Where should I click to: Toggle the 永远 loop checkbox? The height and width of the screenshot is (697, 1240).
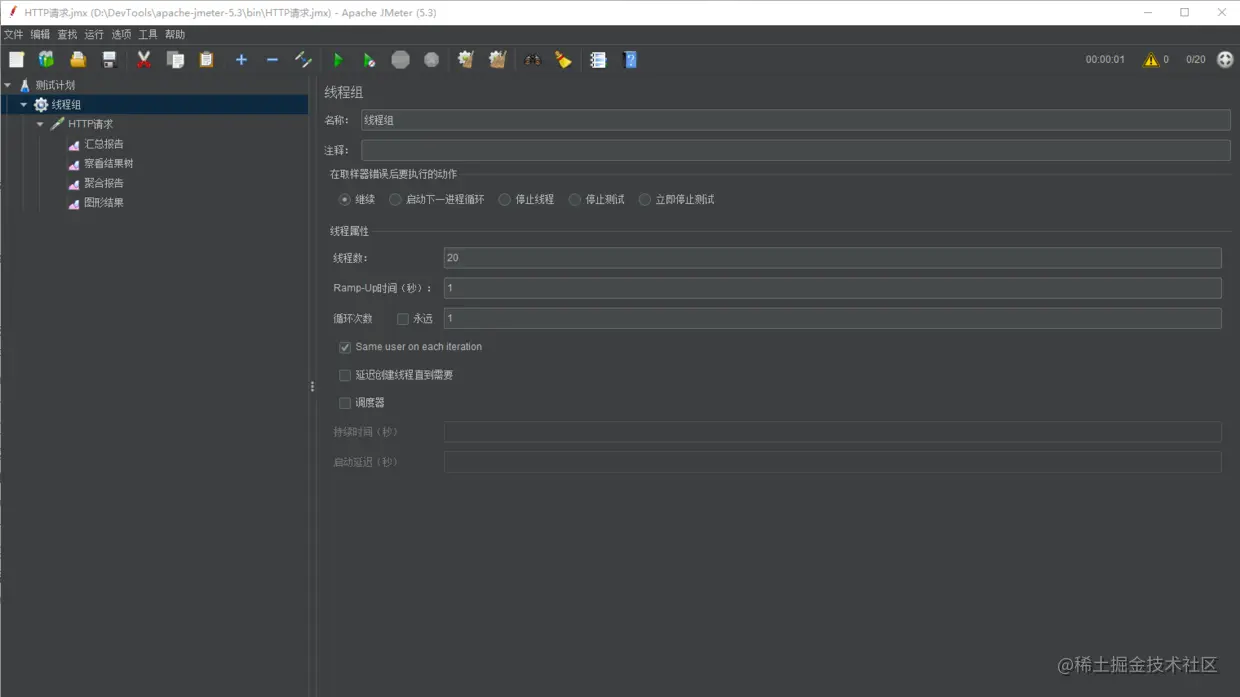click(x=403, y=319)
